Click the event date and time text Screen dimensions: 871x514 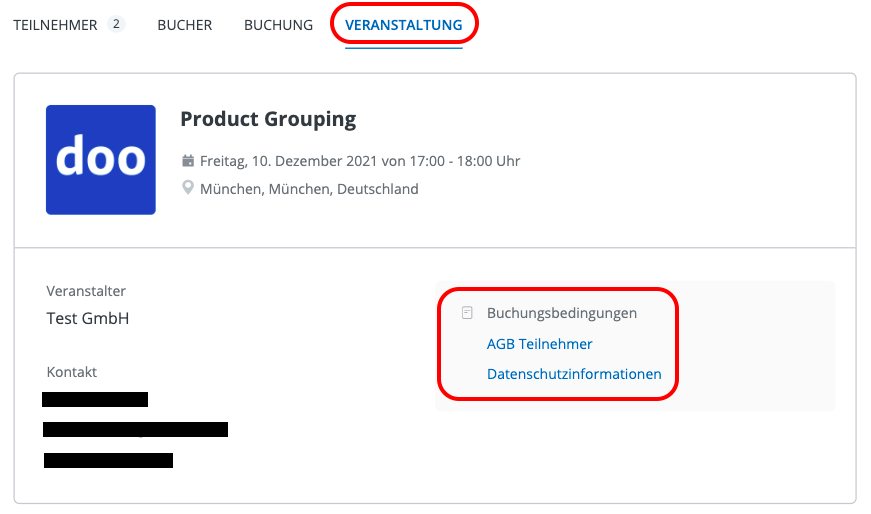(x=360, y=161)
